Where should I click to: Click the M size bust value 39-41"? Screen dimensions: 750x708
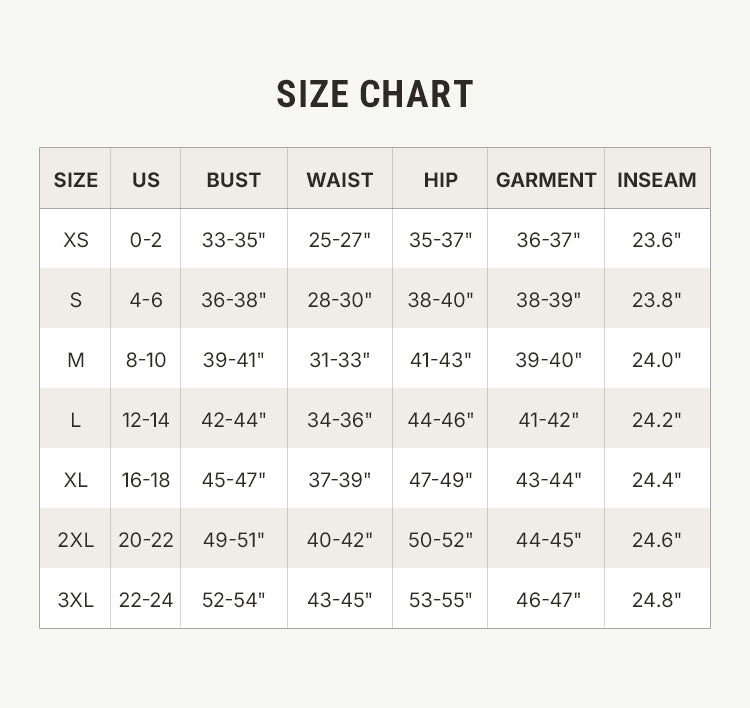[233, 360]
